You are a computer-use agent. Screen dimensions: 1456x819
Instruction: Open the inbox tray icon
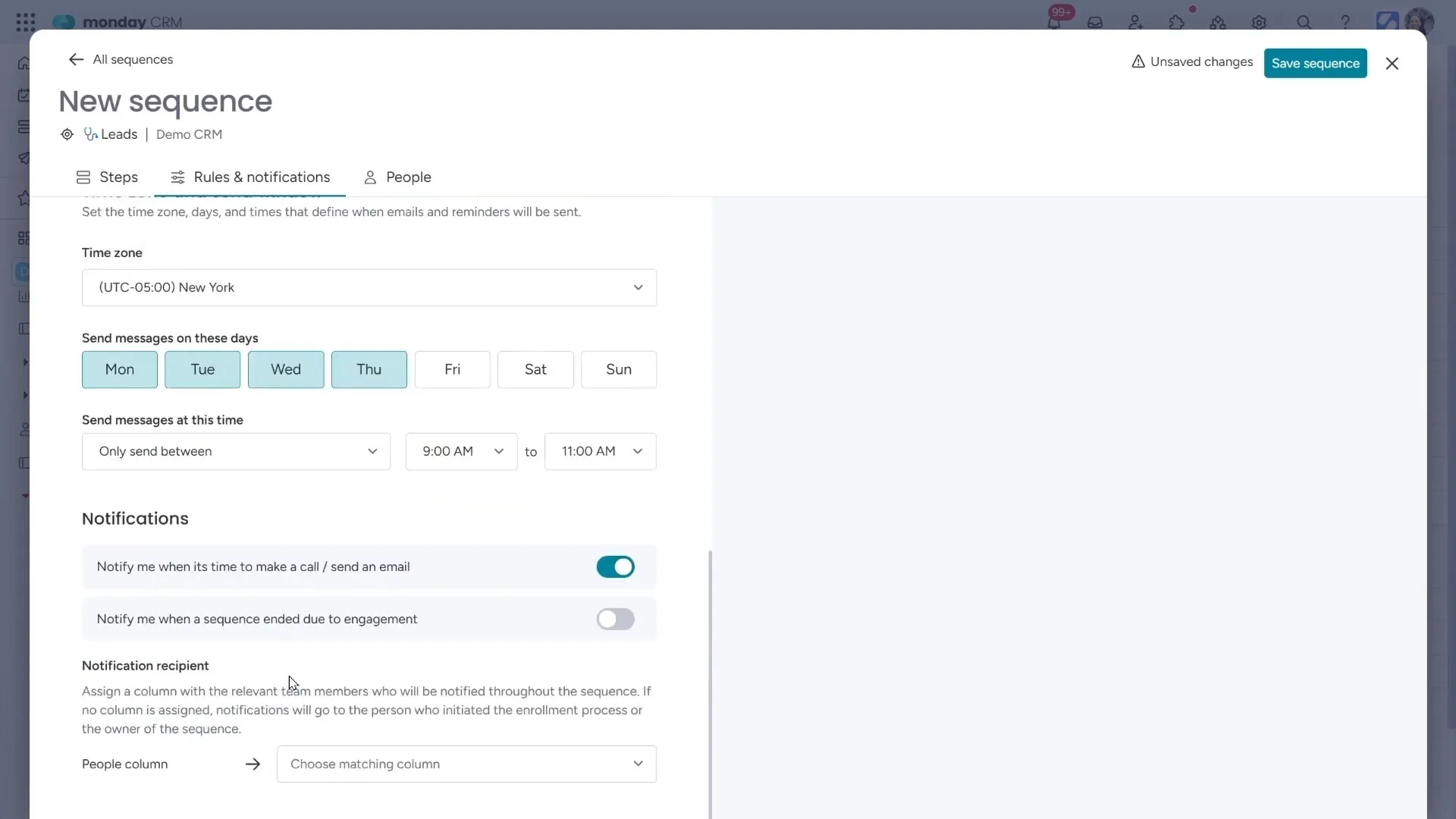pos(1095,23)
